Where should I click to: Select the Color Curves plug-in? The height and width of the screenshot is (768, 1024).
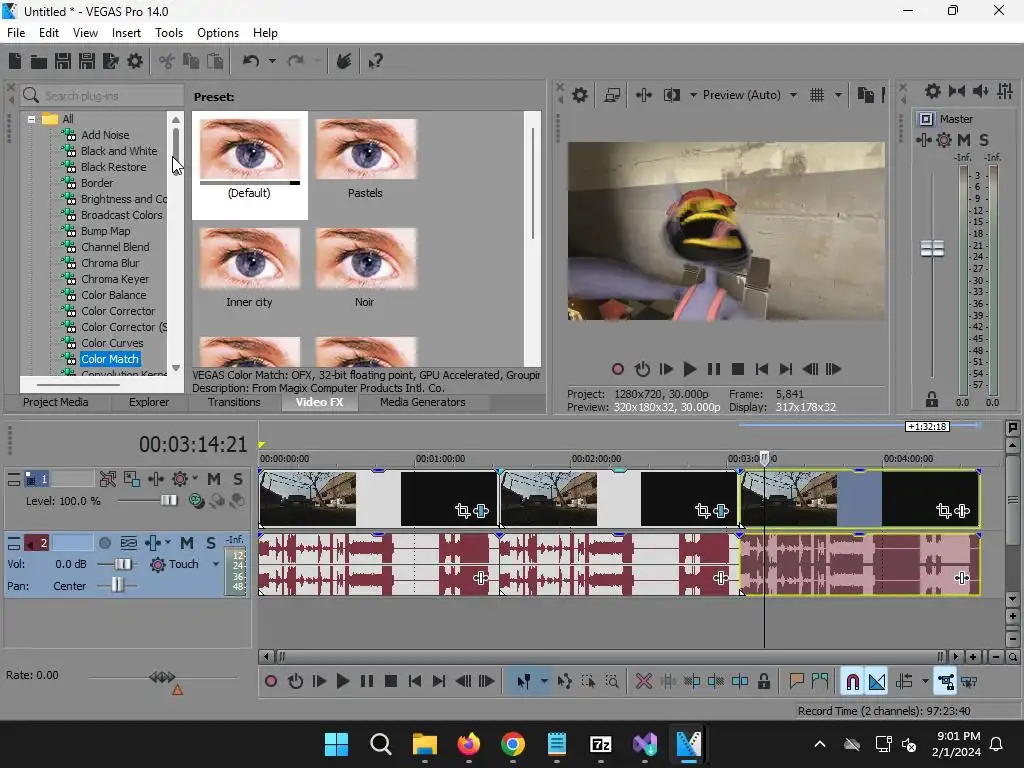(112, 343)
